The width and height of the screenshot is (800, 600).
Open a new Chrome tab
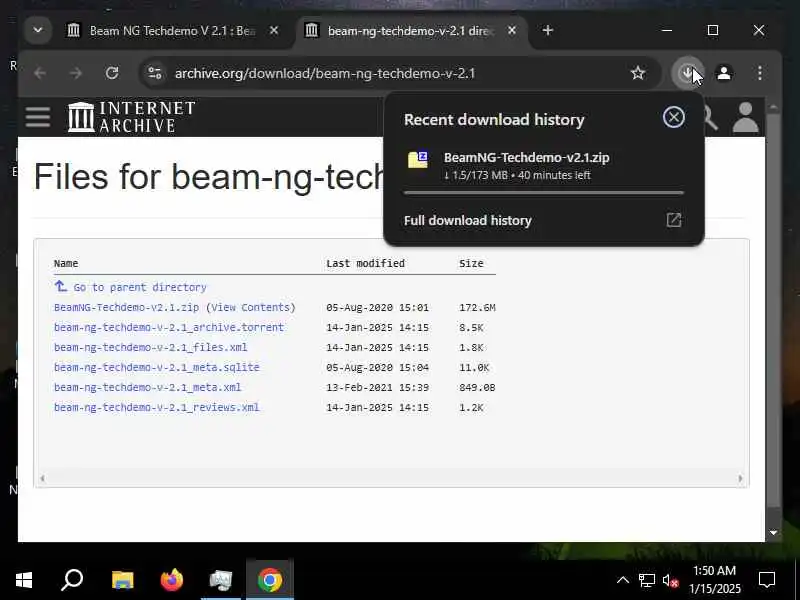coord(547,31)
